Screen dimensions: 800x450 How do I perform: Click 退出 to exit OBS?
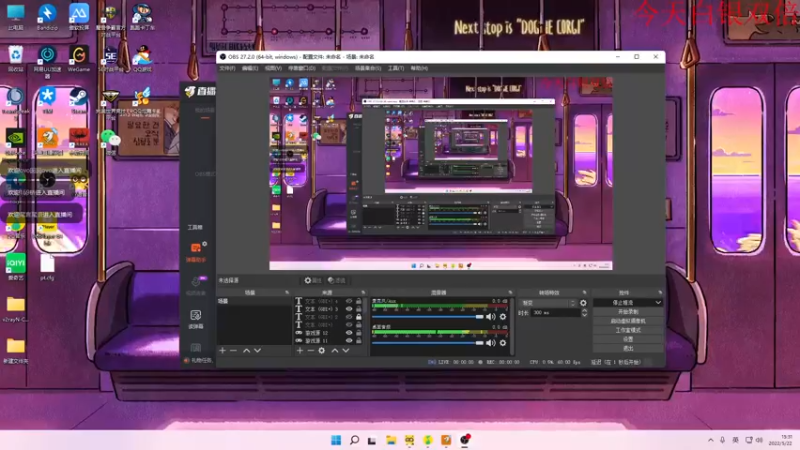click(628, 348)
